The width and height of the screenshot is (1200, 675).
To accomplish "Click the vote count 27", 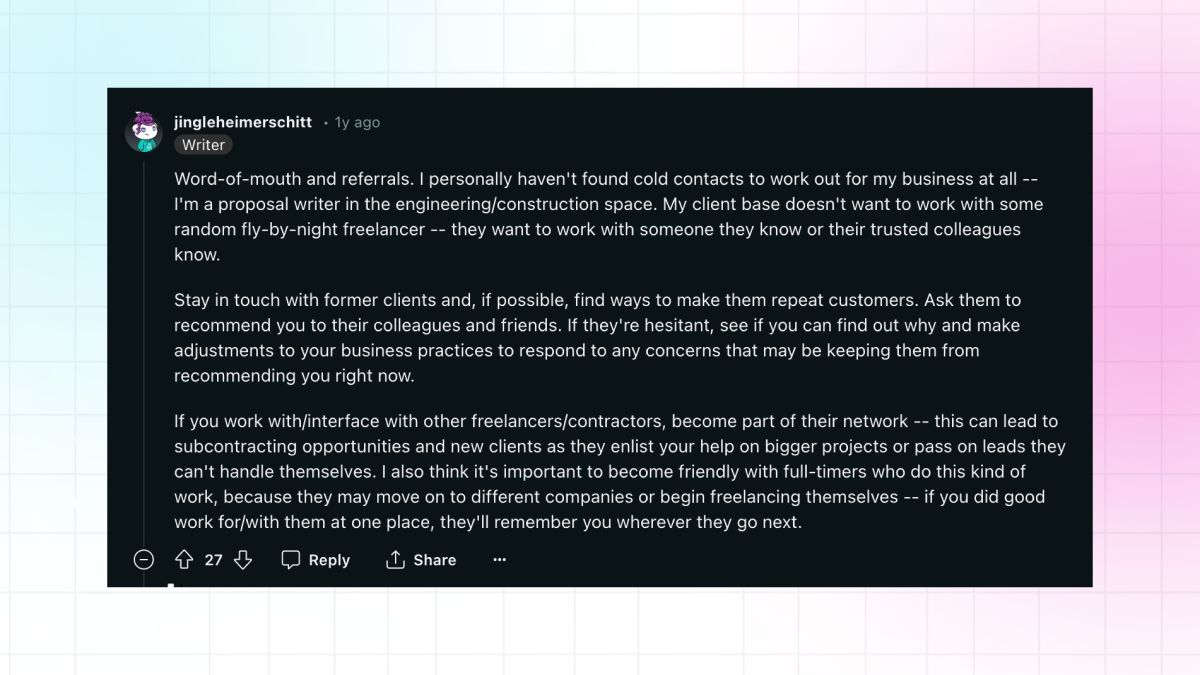I will pos(213,560).
